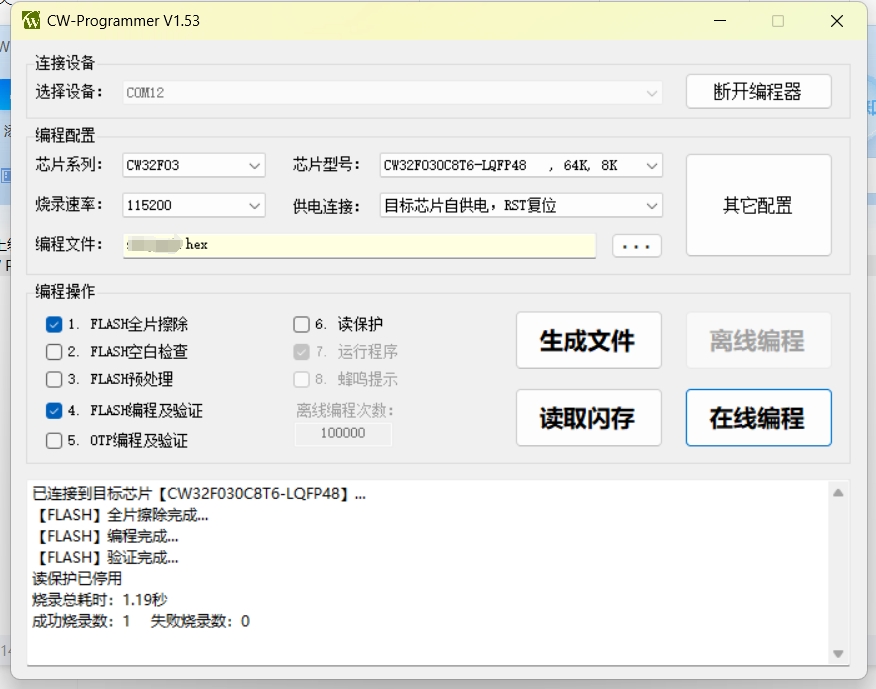Click the CW-Programmer app icon in title bar

(31, 21)
